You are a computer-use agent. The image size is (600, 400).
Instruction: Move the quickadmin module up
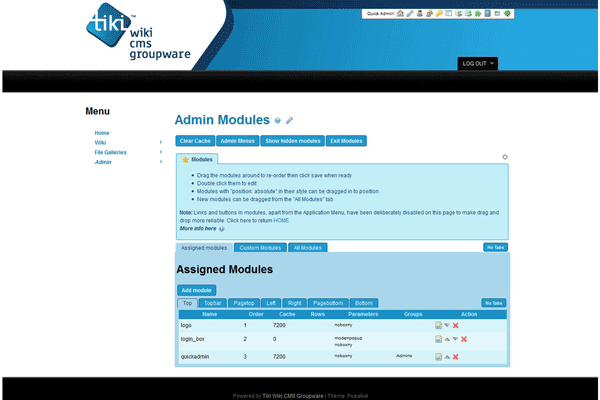[x=447, y=355]
